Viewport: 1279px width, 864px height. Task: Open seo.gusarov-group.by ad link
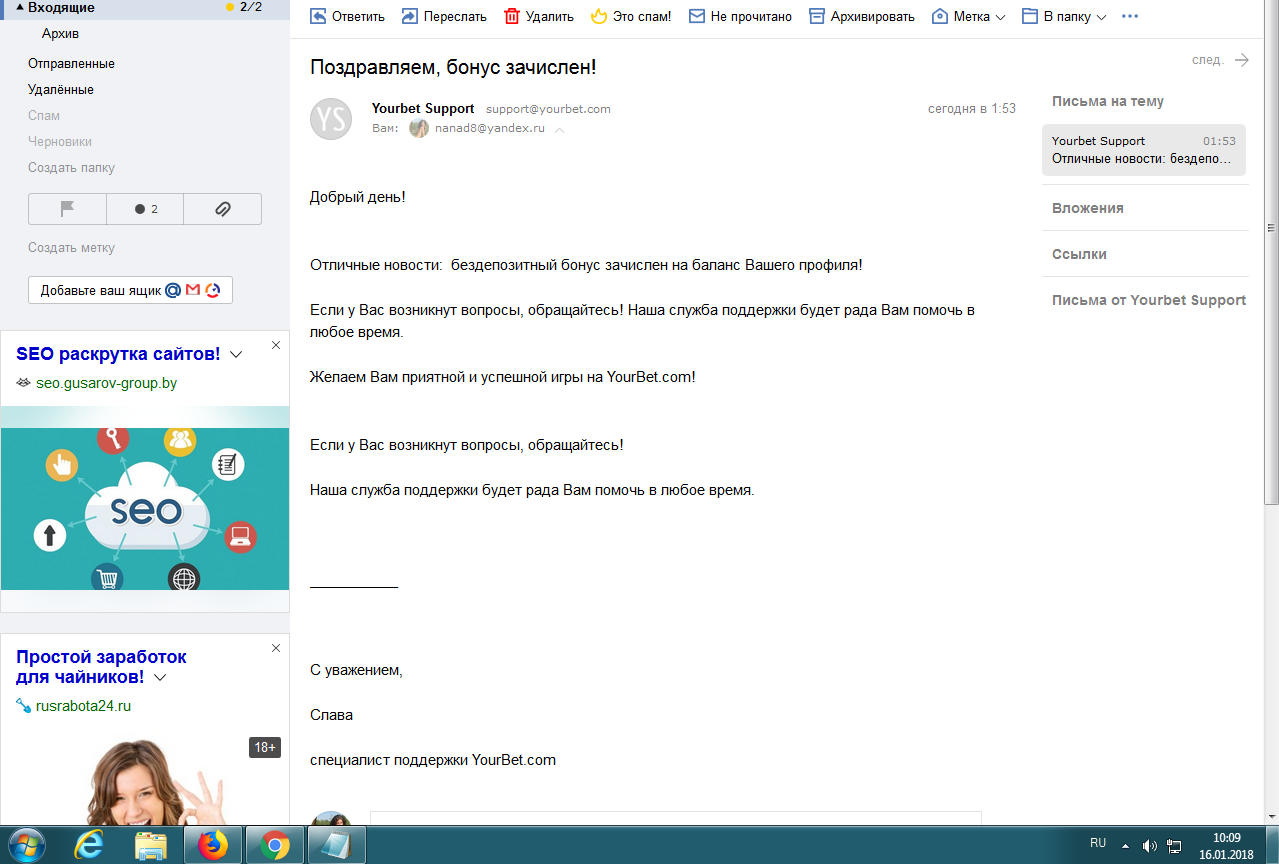pyautogui.click(x=106, y=383)
